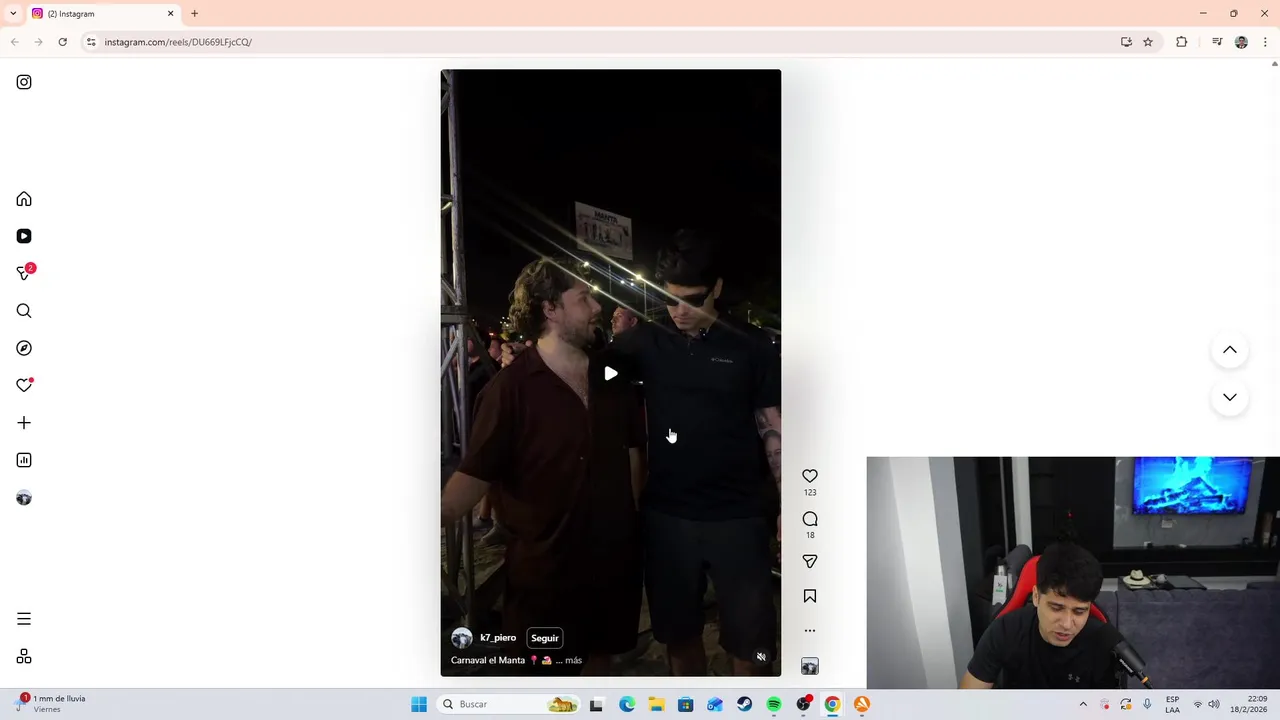Reload the page

[63, 42]
